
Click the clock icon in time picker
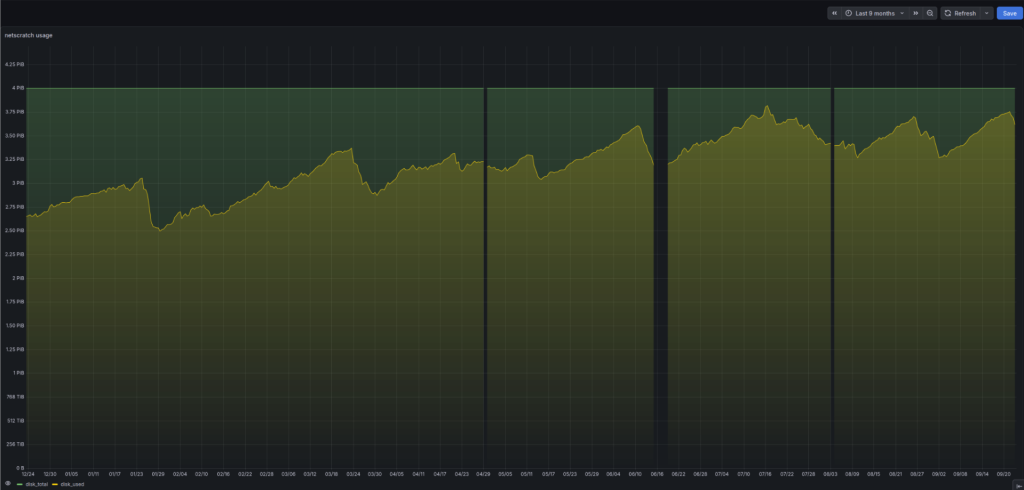point(848,13)
